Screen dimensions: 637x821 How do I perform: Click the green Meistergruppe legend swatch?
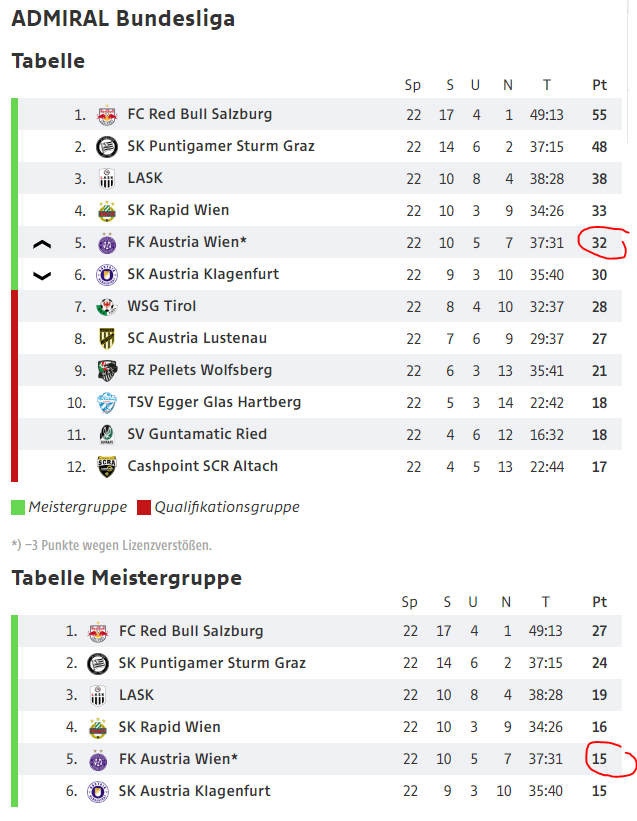pos(18,507)
